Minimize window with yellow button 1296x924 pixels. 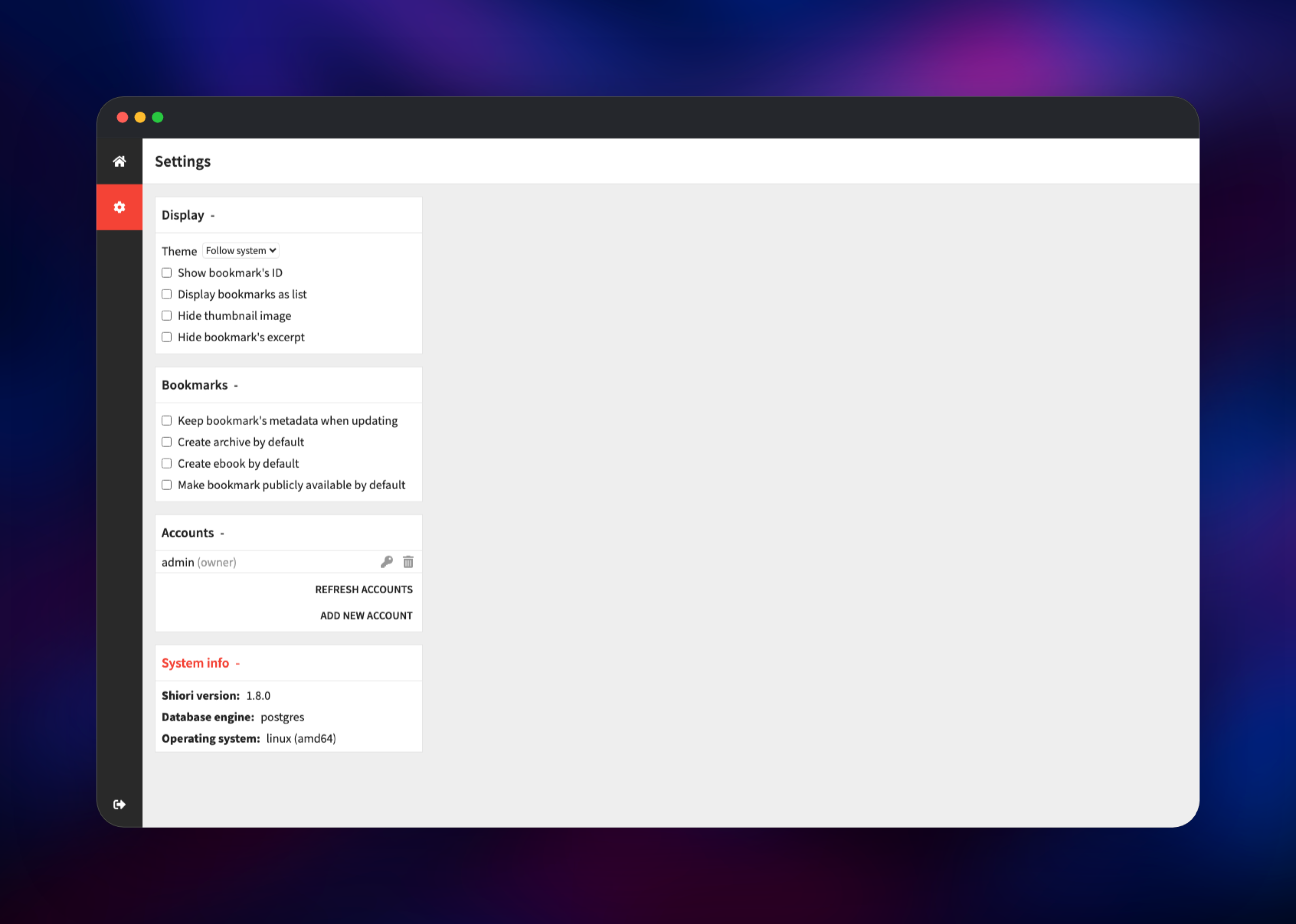pyautogui.click(x=140, y=118)
